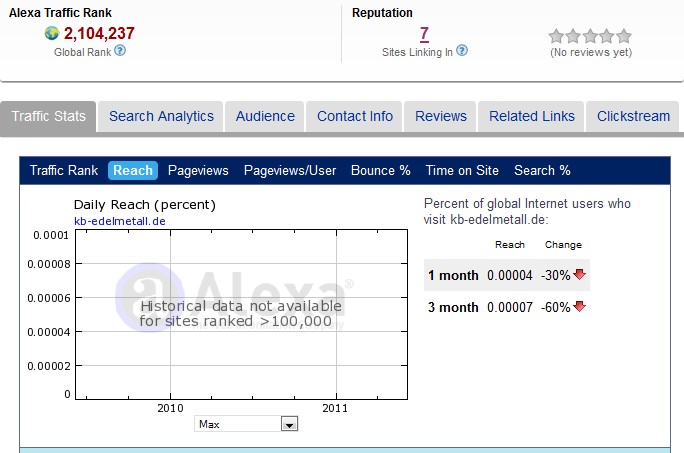Open the Search Analytics tab
The width and height of the screenshot is (684, 453).
pos(161,117)
